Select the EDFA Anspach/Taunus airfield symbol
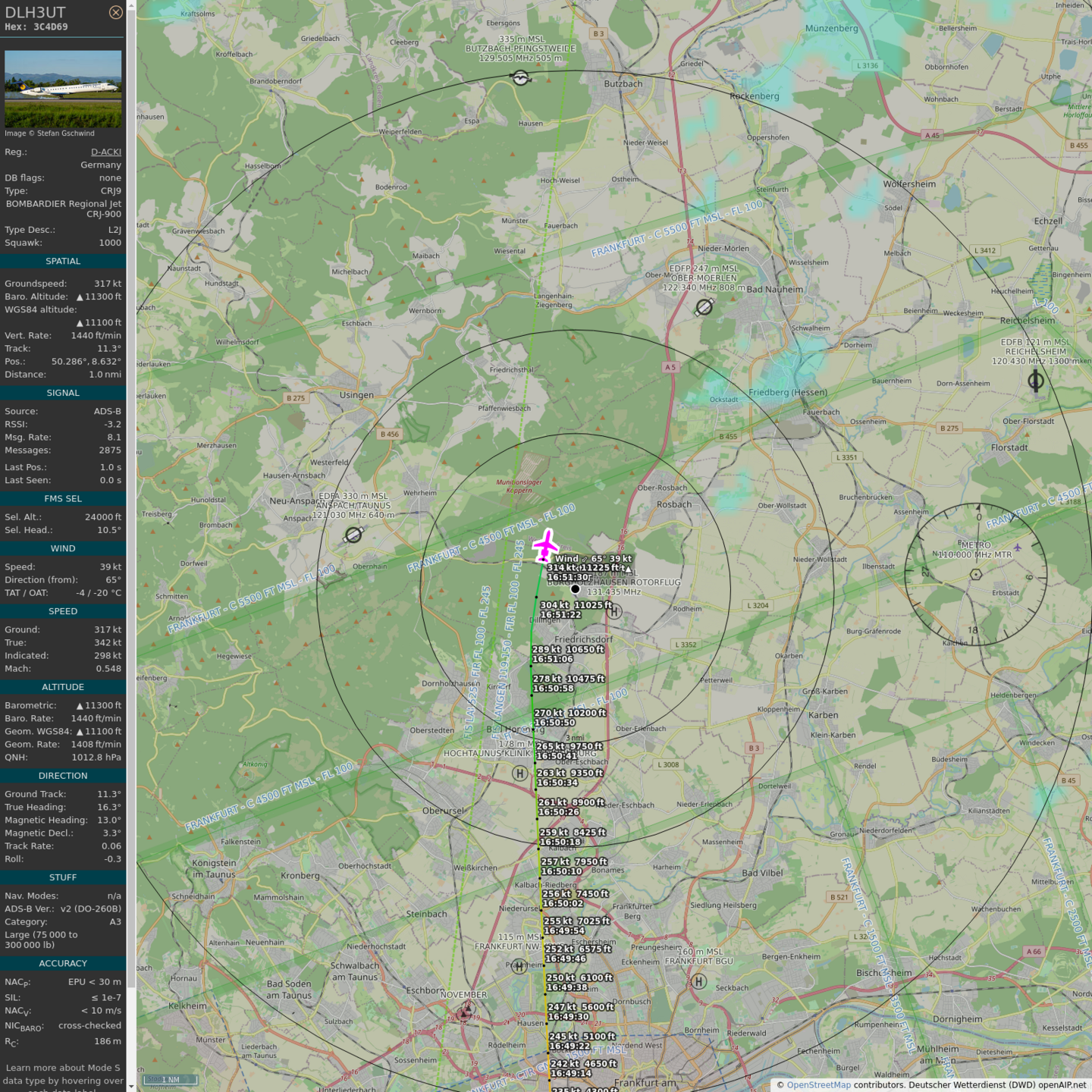 click(x=353, y=535)
